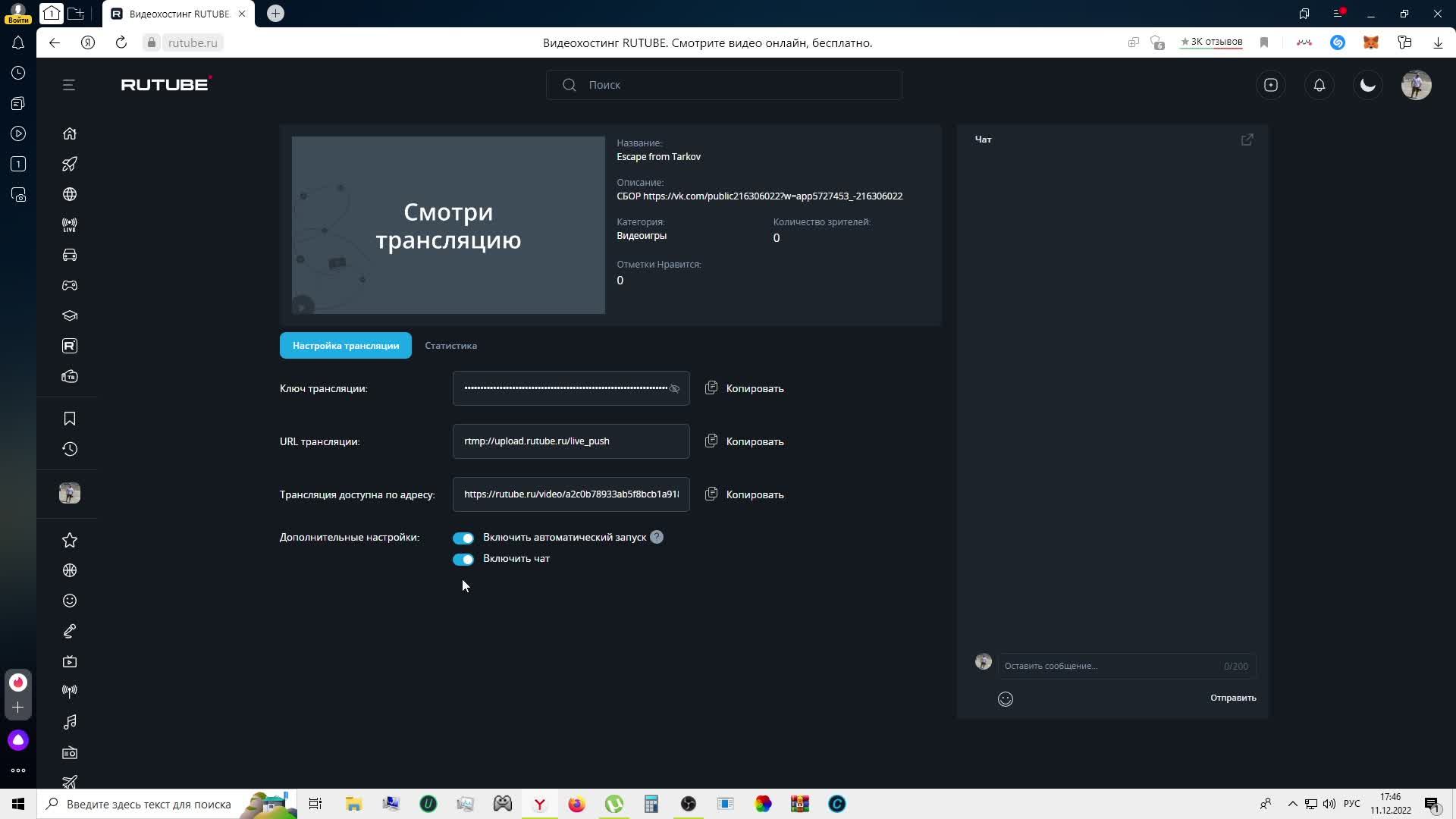Viewport: 1456px width, 819px height.
Task: Toggle automatic launch switch
Action: (x=463, y=538)
